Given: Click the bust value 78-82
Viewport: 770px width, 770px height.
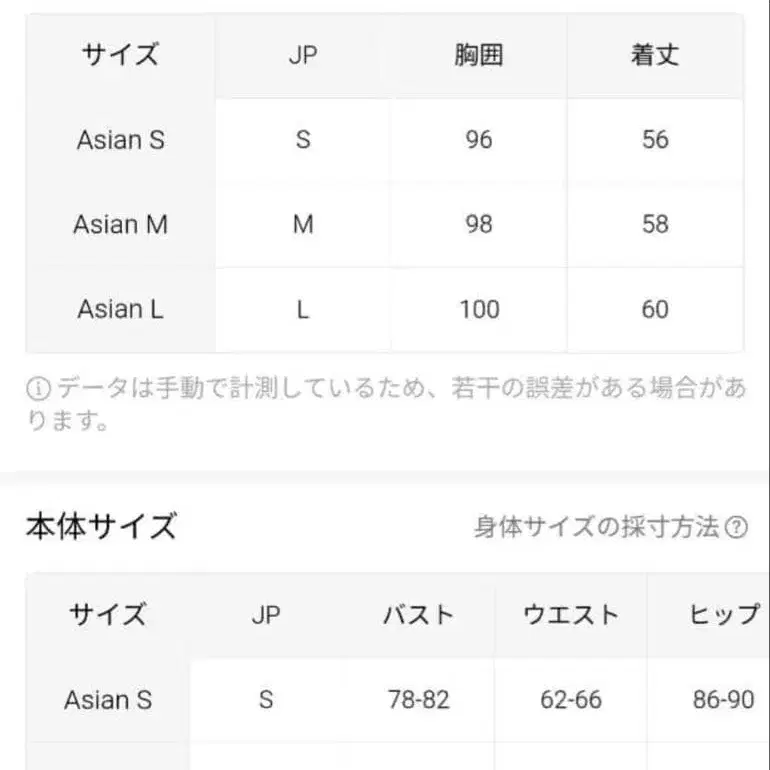Looking at the screenshot, I should [419, 699].
